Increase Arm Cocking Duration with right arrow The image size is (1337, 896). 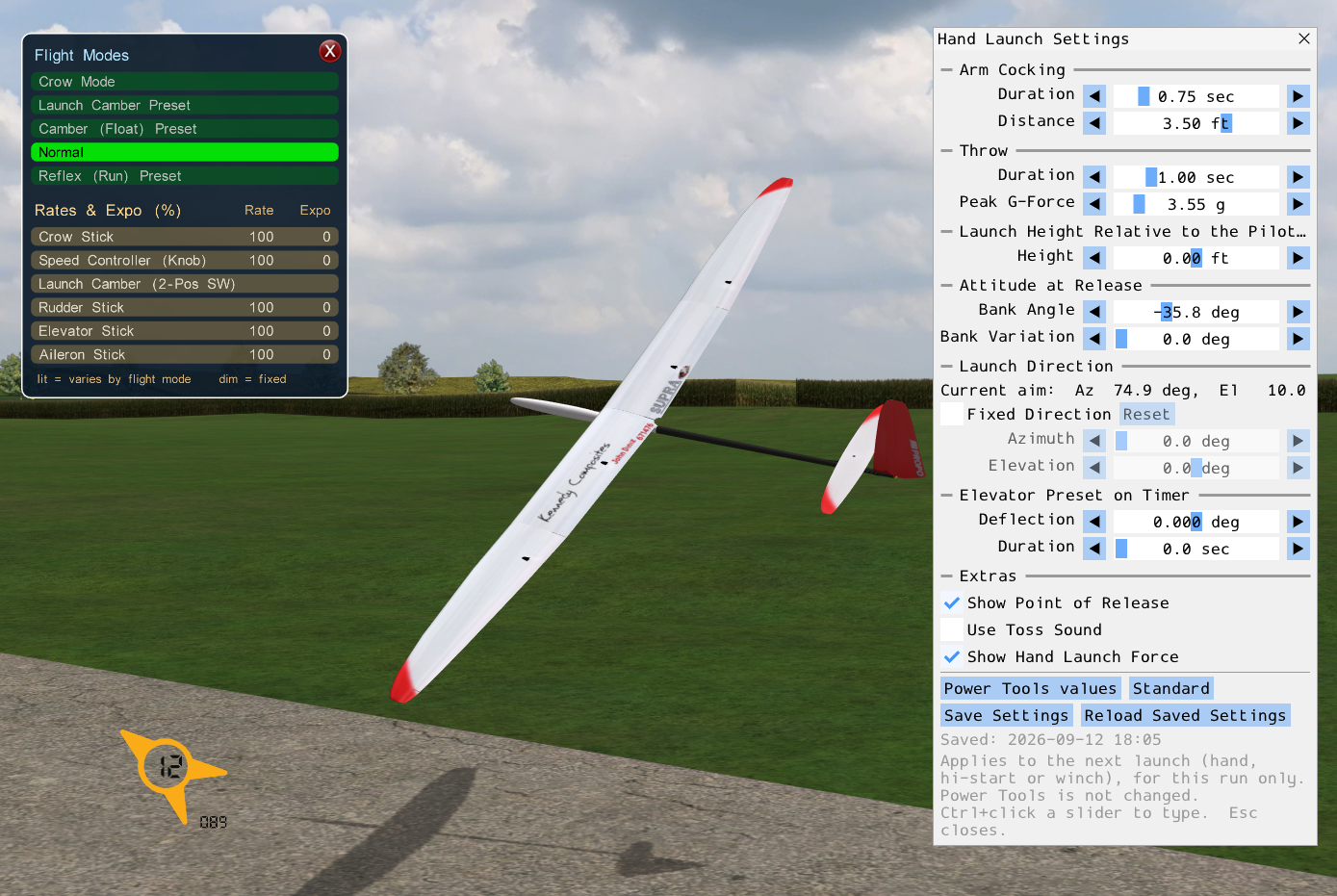(x=1298, y=96)
